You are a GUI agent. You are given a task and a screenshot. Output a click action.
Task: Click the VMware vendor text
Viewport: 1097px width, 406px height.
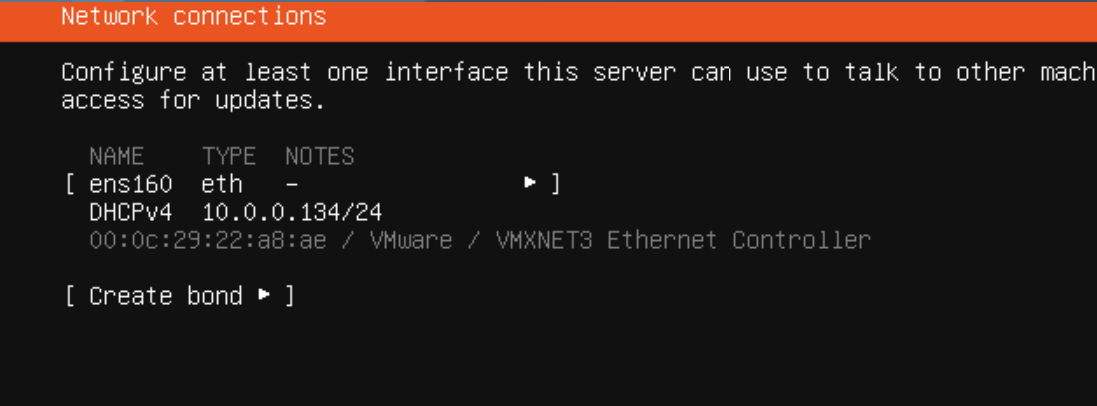tap(411, 241)
